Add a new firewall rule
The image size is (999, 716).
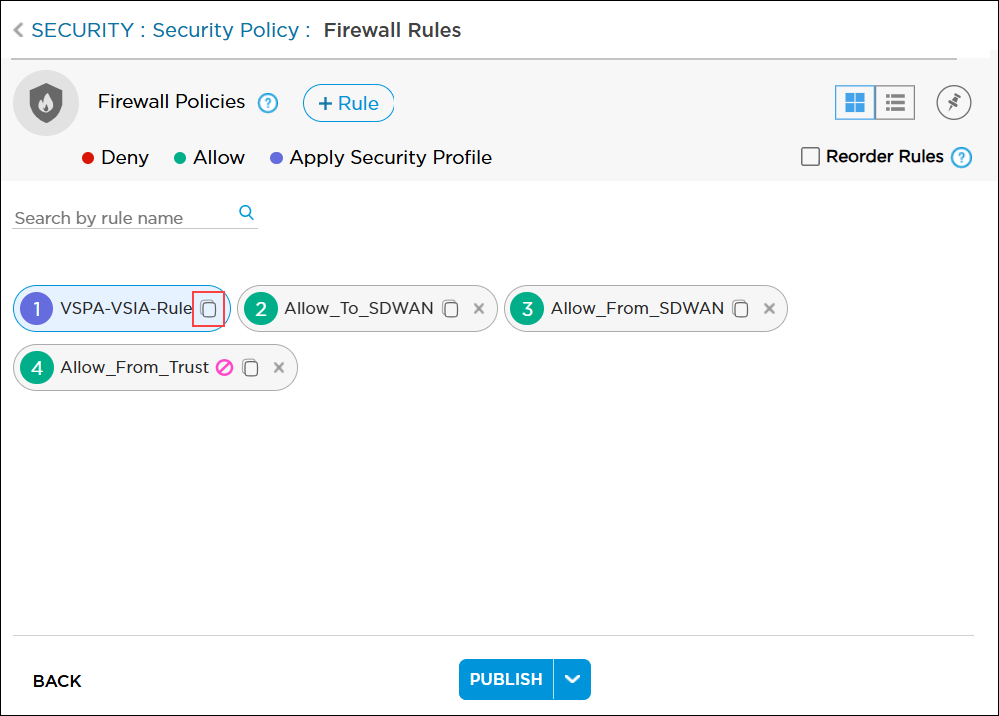click(348, 103)
